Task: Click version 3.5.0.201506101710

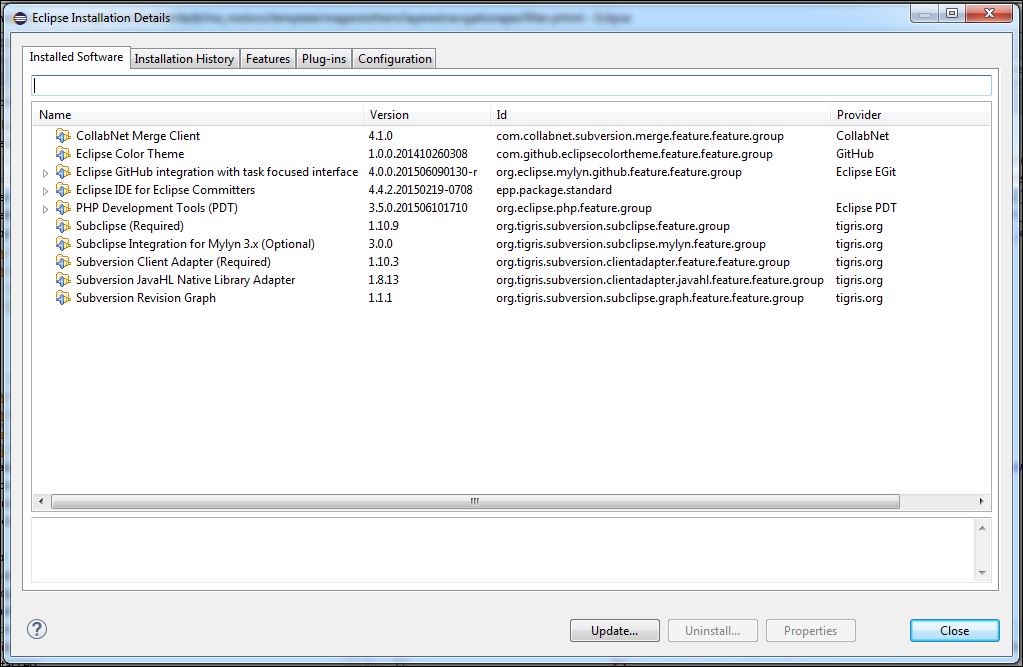Action: click(x=418, y=208)
